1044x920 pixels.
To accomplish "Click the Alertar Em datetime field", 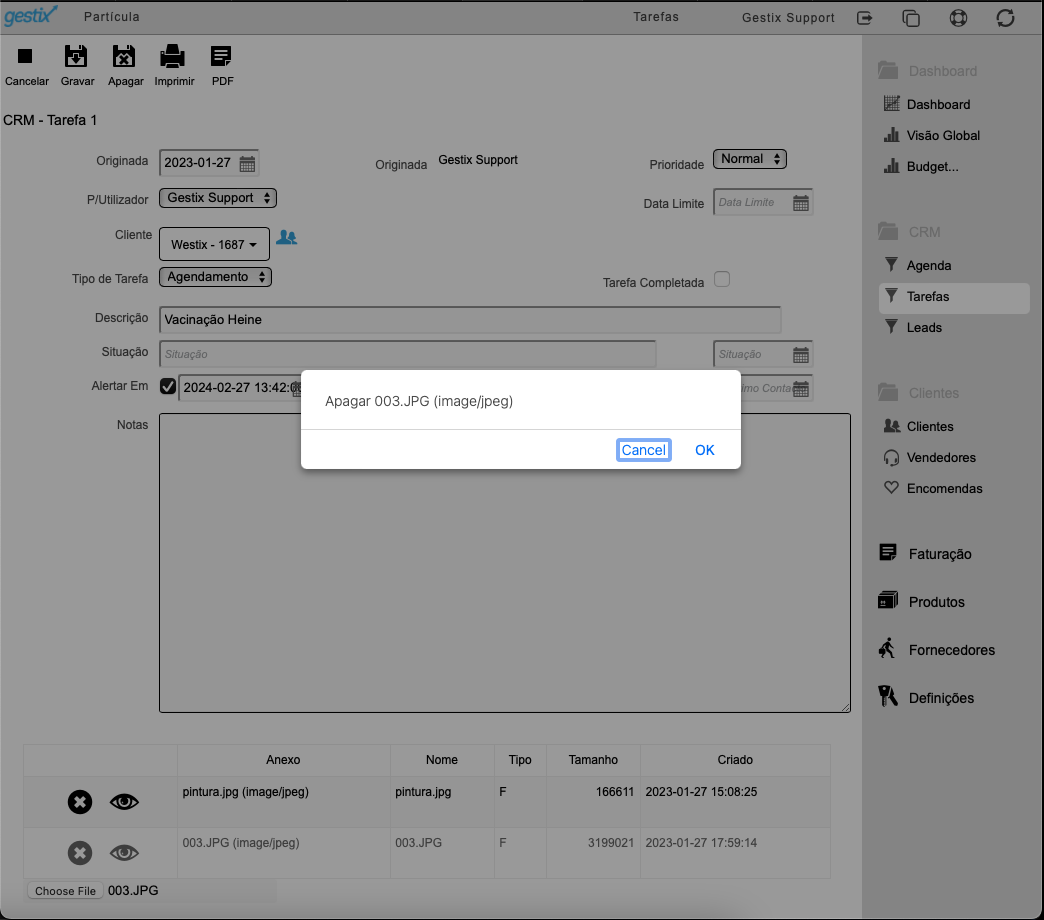I will point(240,388).
